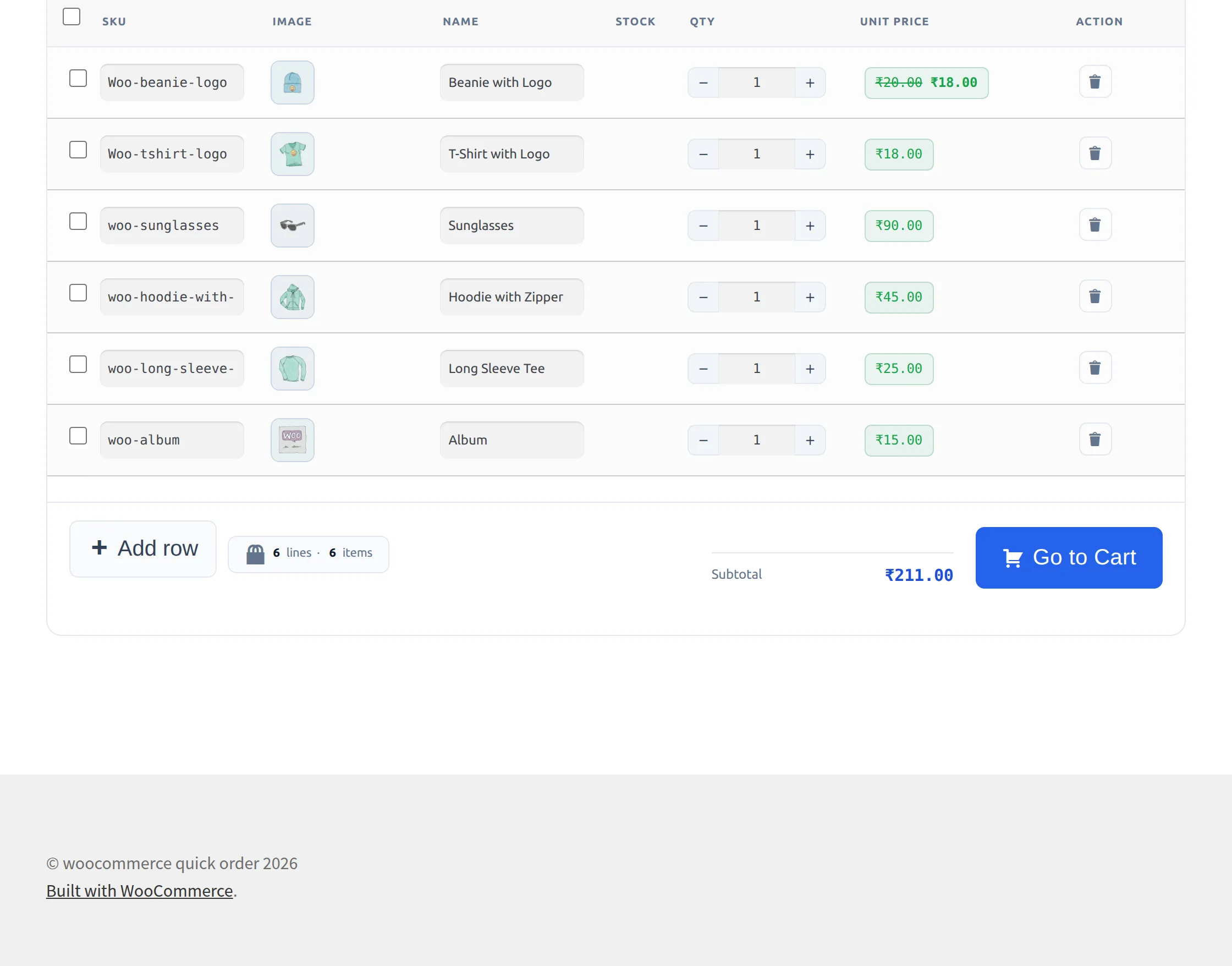Toggle the select-all checkbox in header

click(x=71, y=17)
